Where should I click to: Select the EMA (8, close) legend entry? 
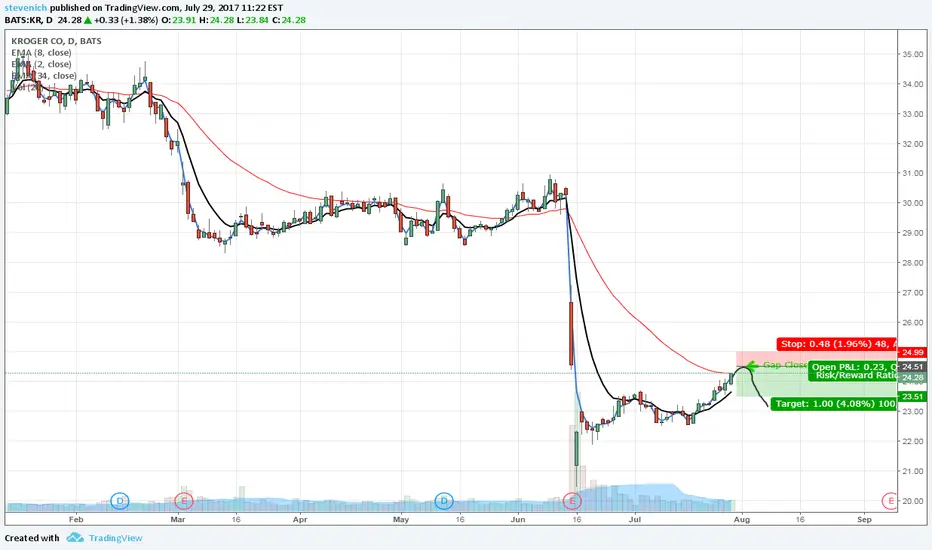pos(41,52)
